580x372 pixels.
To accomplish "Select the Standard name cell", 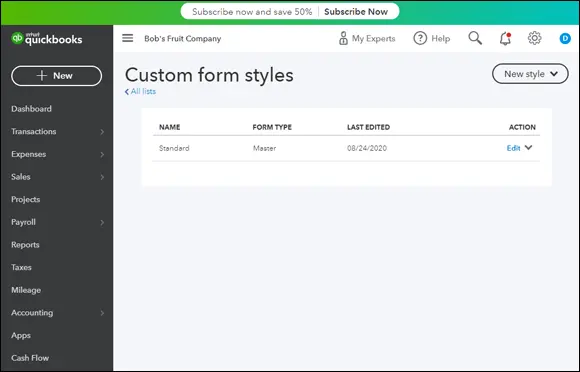I will pos(174,148).
